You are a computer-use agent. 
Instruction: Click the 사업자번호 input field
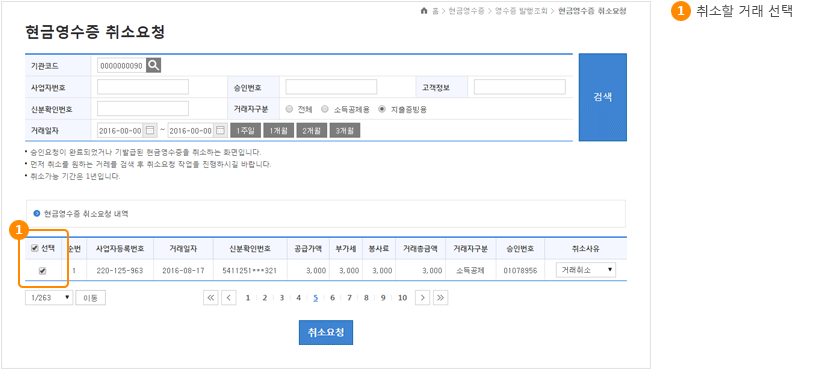(x=143, y=87)
